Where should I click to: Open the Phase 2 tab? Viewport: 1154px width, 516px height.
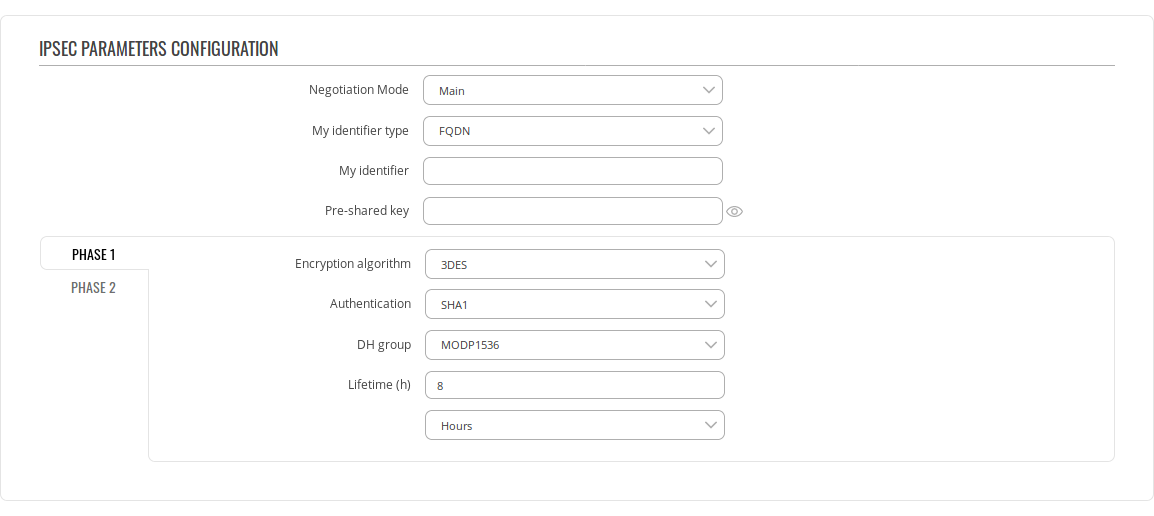pyautogui.click(x=94, y=288)
